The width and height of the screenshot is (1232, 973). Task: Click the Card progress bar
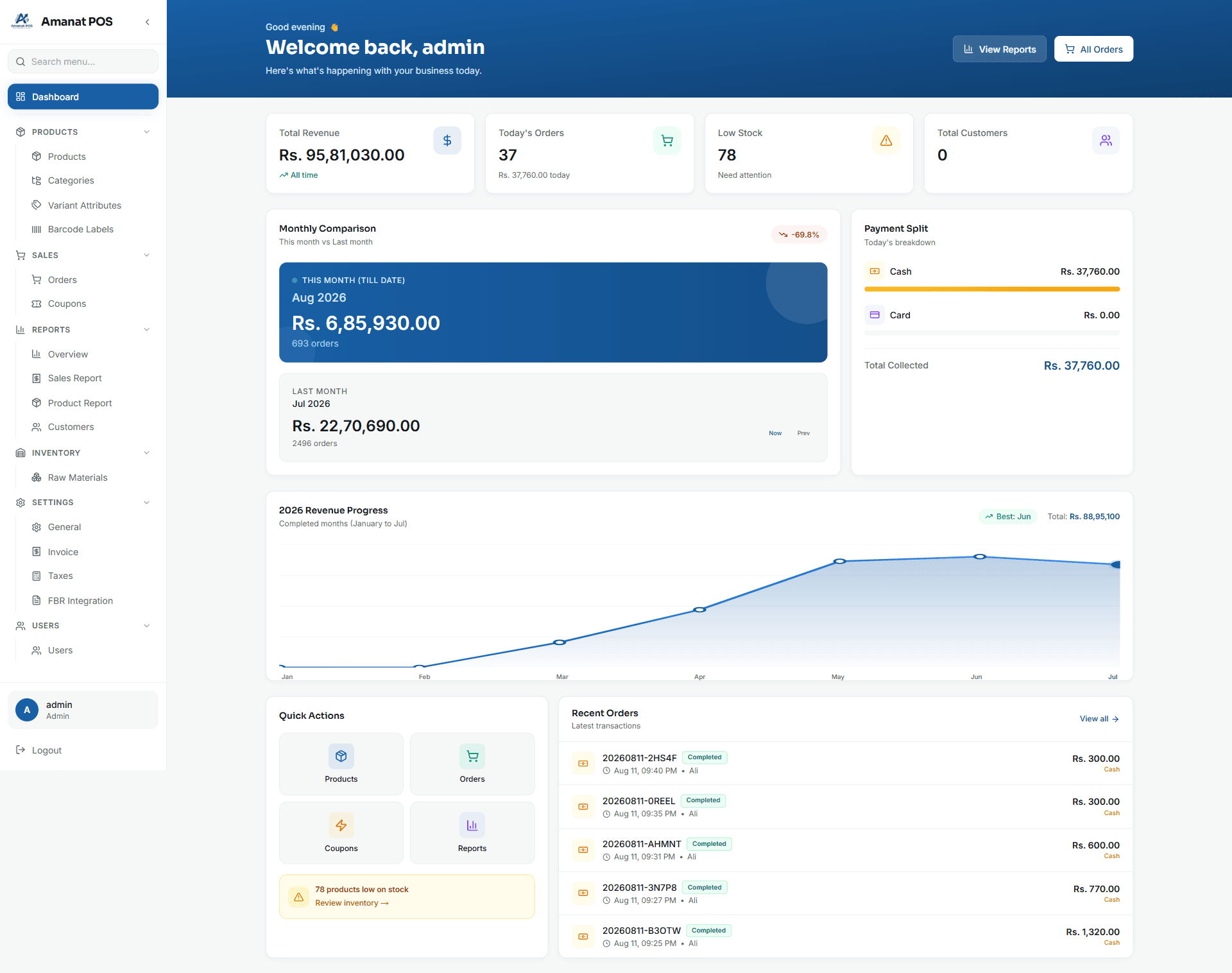coord(992,332)
